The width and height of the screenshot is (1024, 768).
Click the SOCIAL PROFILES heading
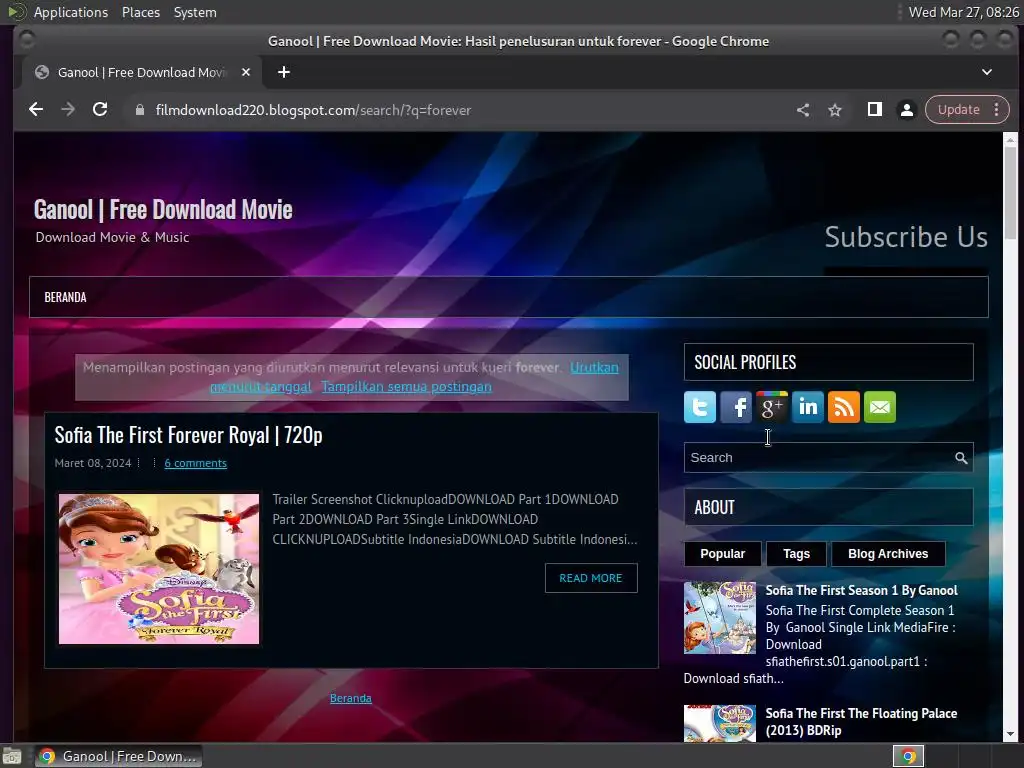coord(745,362)
